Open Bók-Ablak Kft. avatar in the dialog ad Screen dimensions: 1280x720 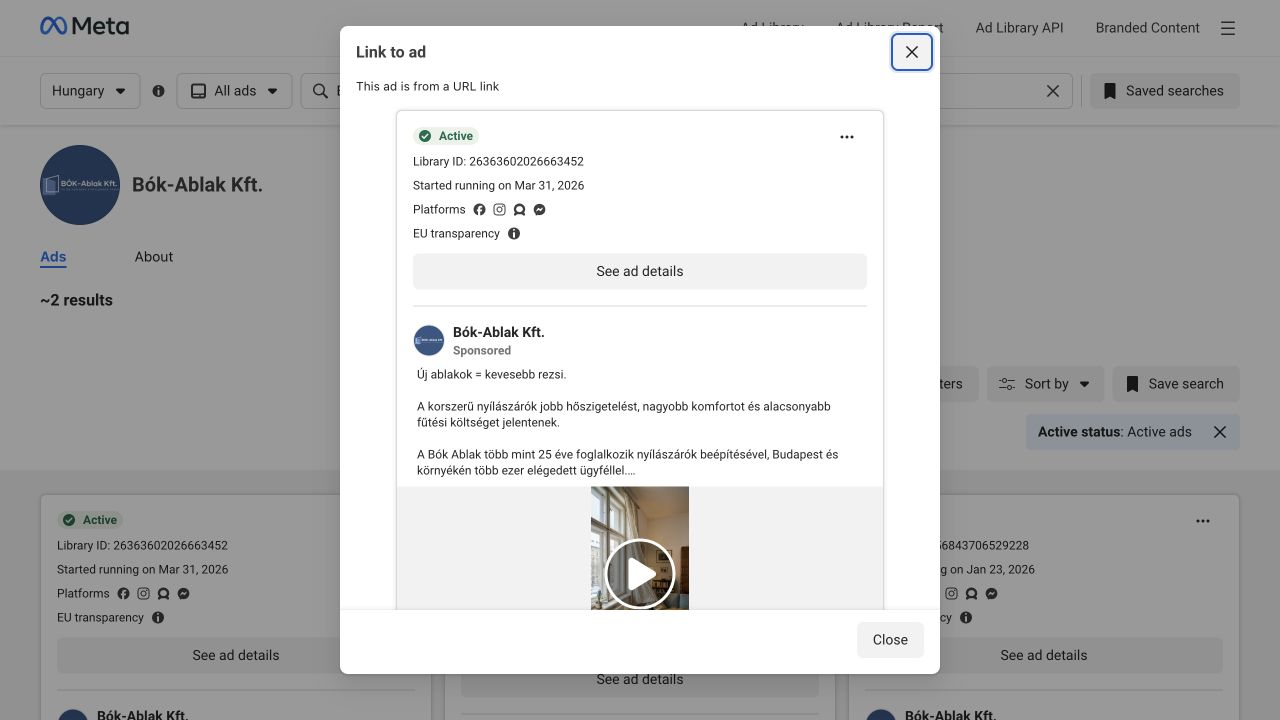[429, 341]
